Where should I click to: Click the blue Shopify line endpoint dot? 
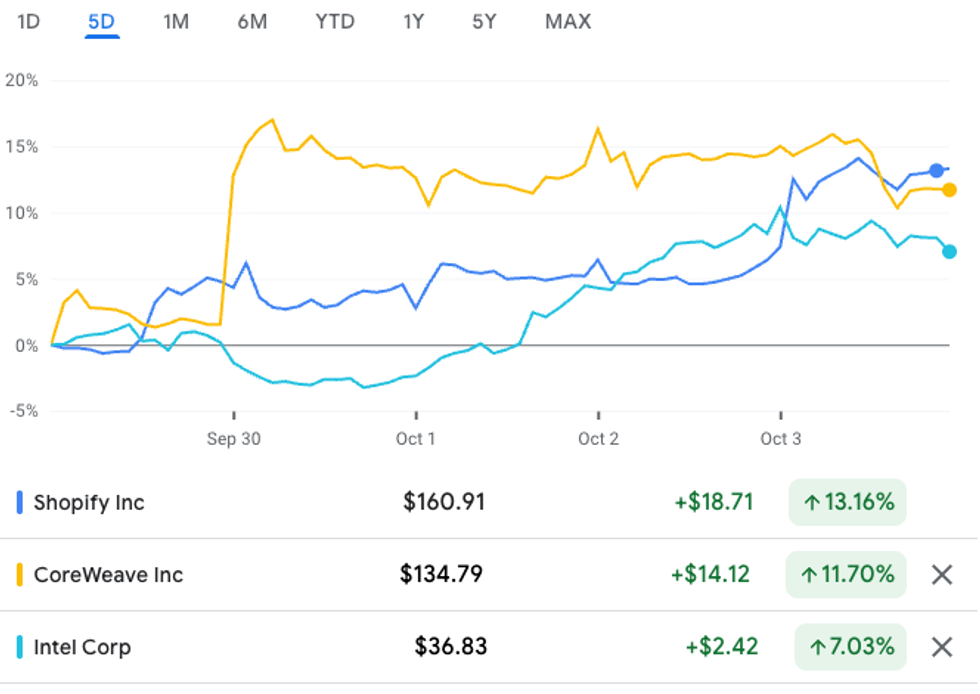[936, 171]
